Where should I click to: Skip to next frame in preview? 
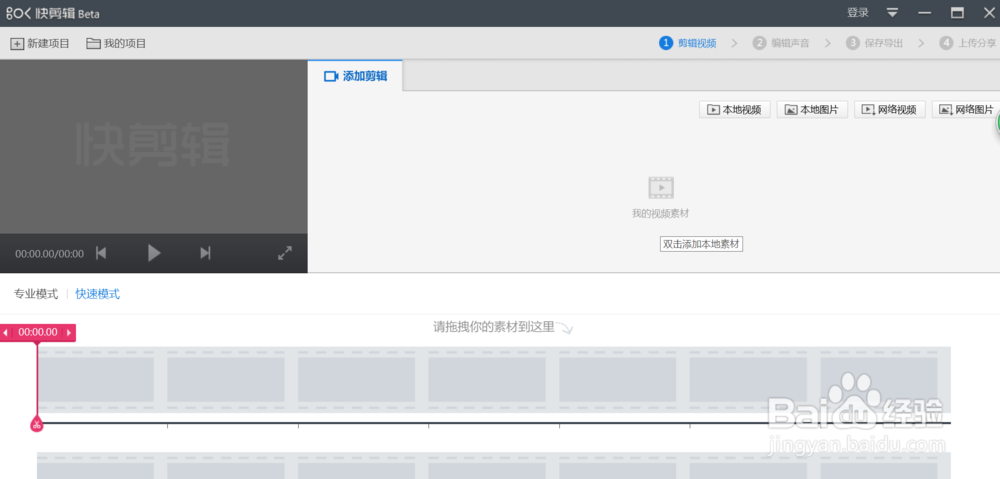(205, 253)
